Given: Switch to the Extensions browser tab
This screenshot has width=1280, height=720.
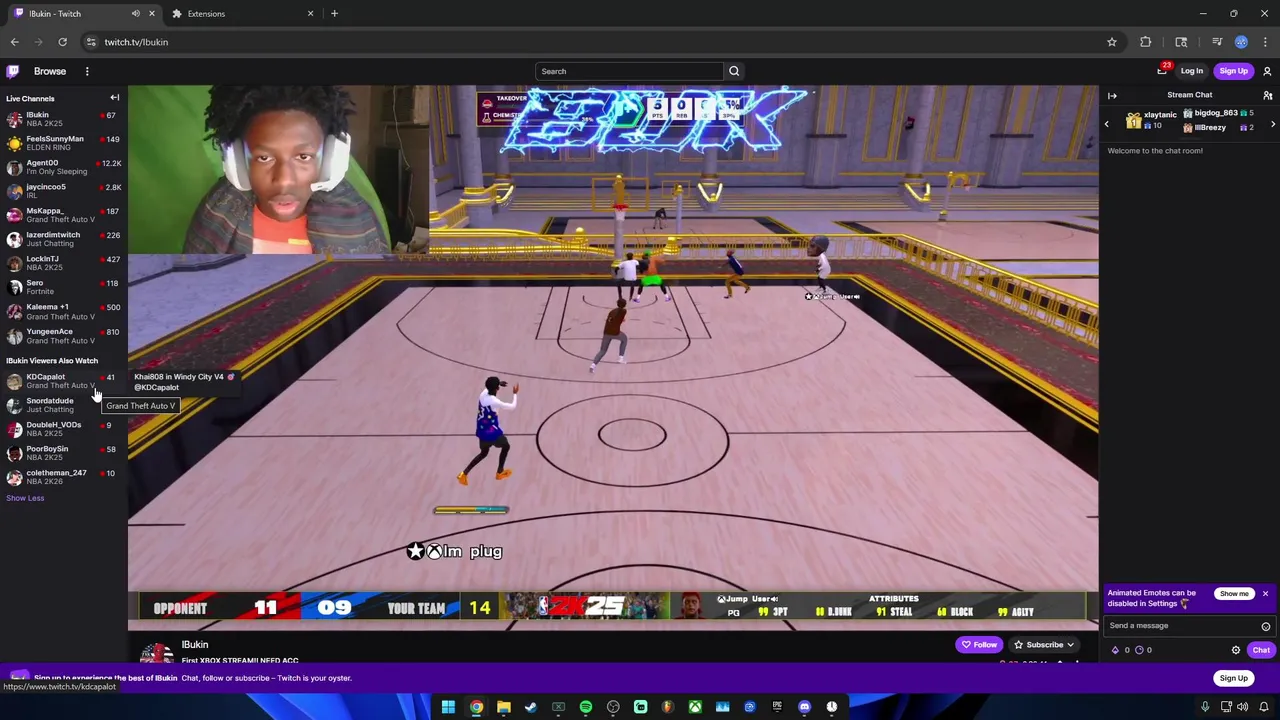Looking at the screenshot, I should (240, 14).
